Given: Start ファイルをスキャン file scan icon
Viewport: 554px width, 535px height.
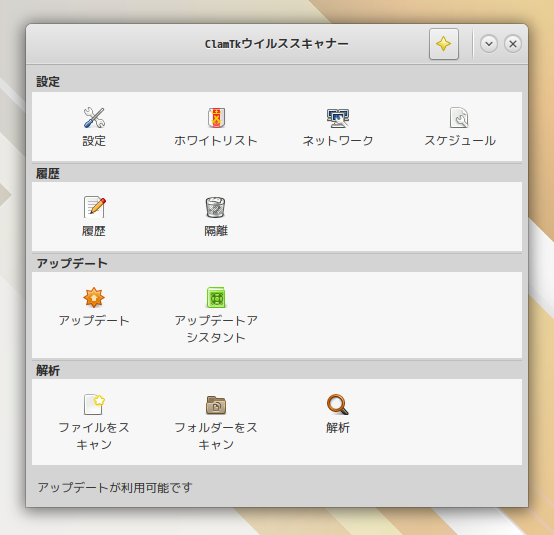Looking at the screenshot, I should [94, 404].
